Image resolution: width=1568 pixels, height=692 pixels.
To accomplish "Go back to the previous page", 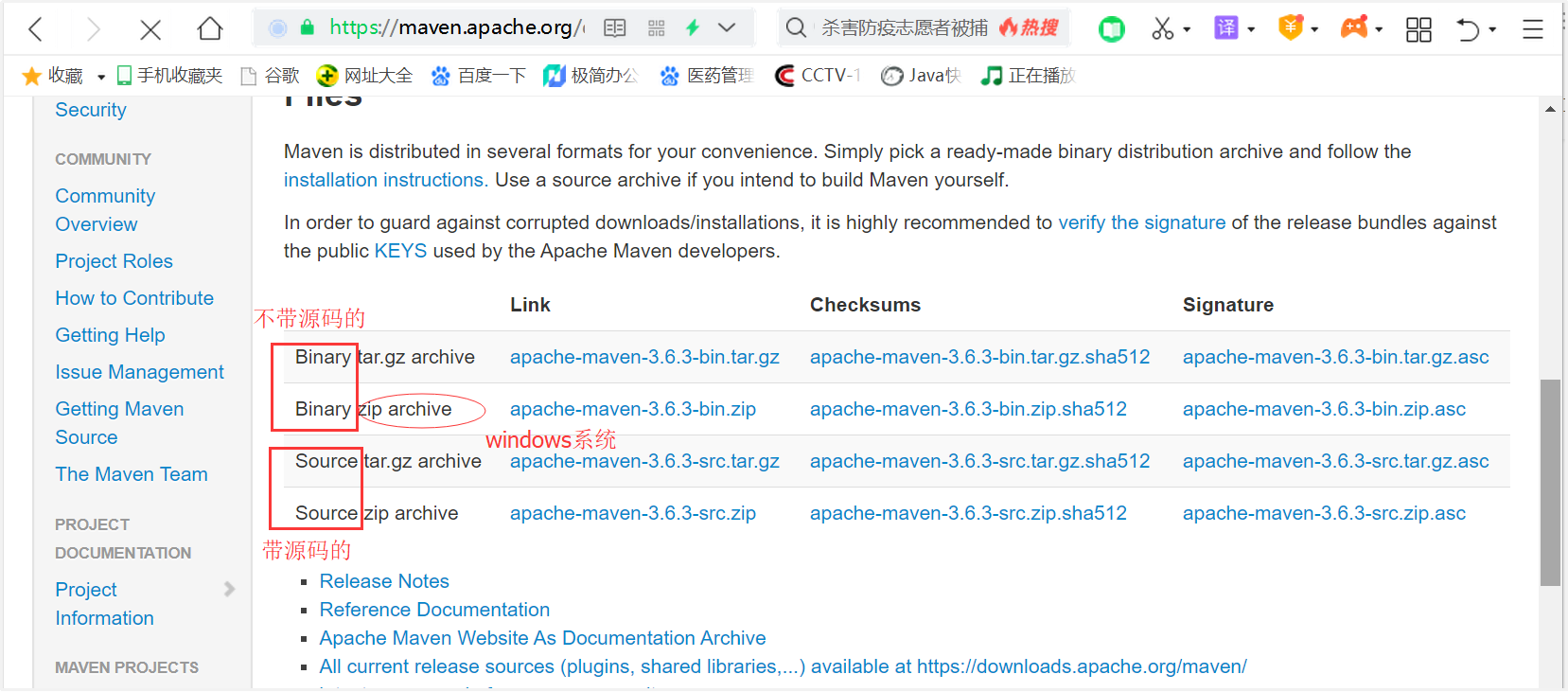I will coord(36,29).
